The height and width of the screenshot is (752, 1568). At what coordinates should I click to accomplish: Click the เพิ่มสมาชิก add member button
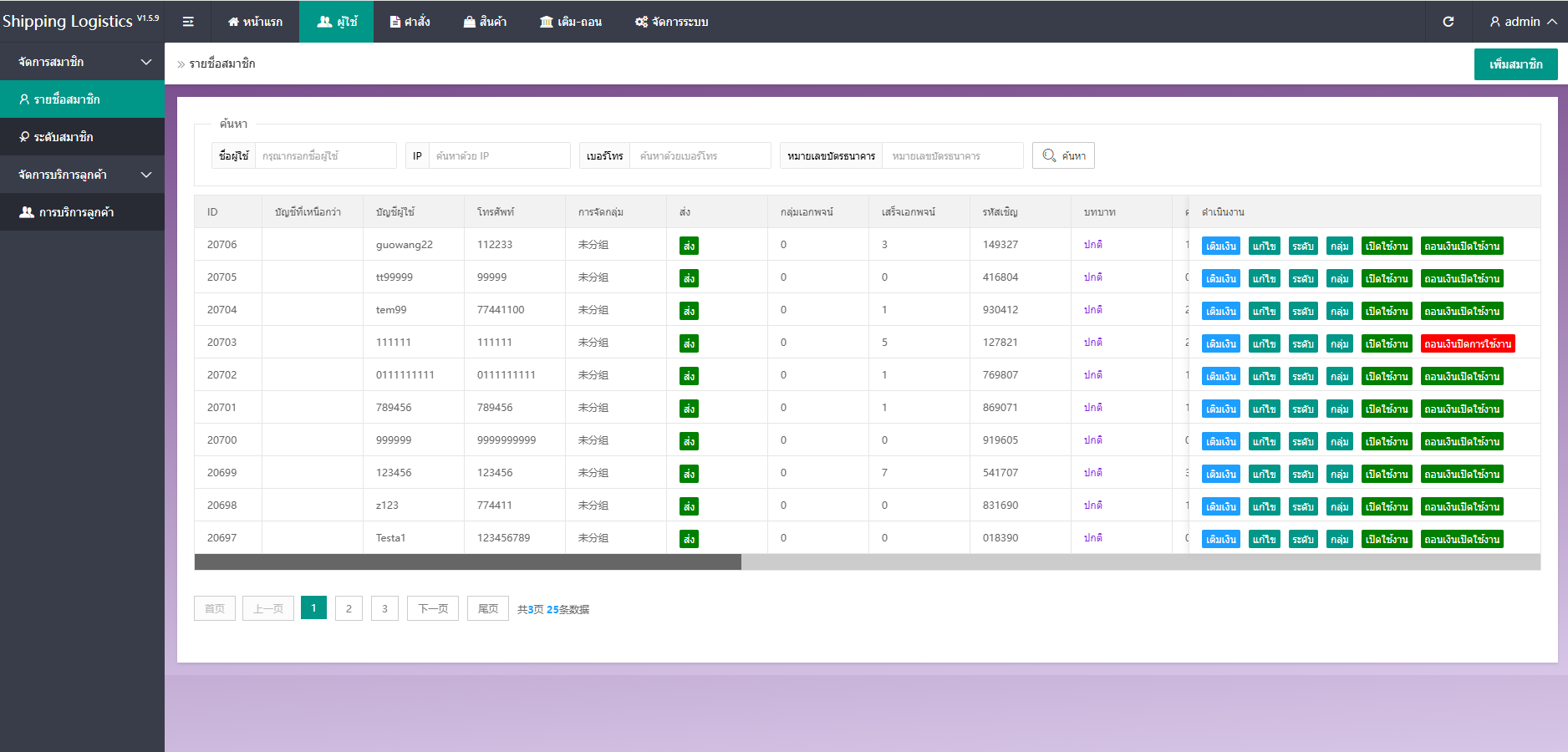(1515, 64)
